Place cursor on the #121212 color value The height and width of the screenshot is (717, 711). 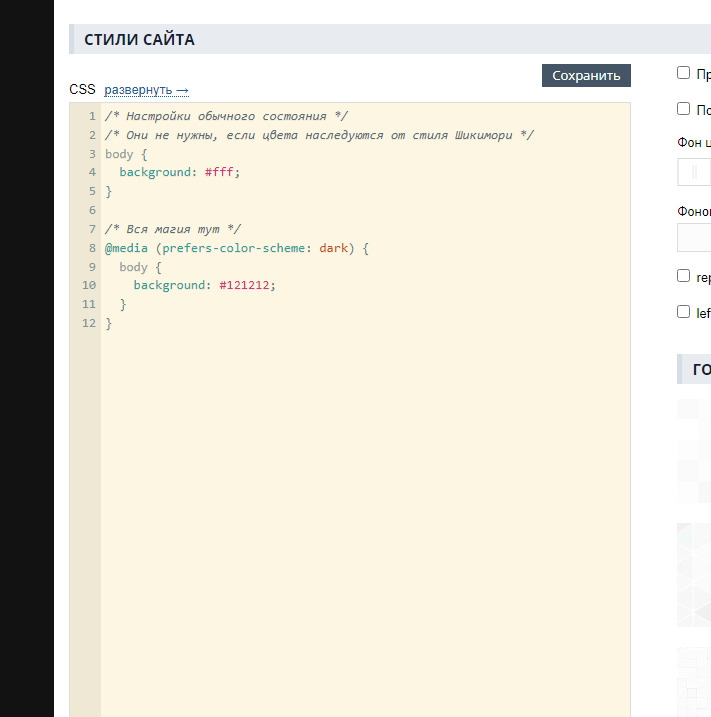coord(246,285)
